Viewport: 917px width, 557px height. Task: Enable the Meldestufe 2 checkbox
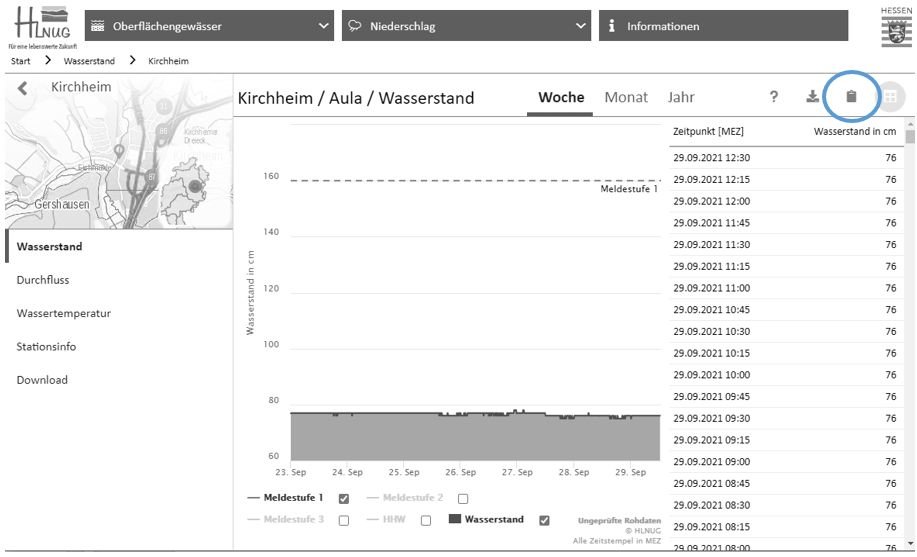pos(462,498)
